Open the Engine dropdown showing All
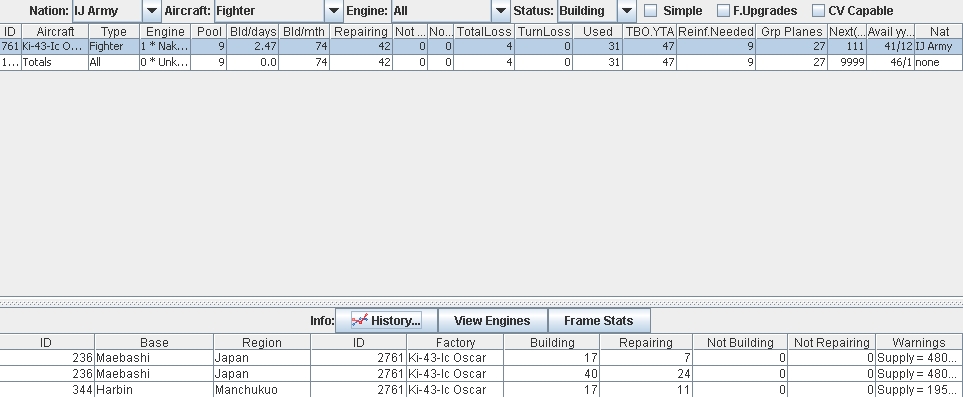963x397 pixels. coord(450,10)
